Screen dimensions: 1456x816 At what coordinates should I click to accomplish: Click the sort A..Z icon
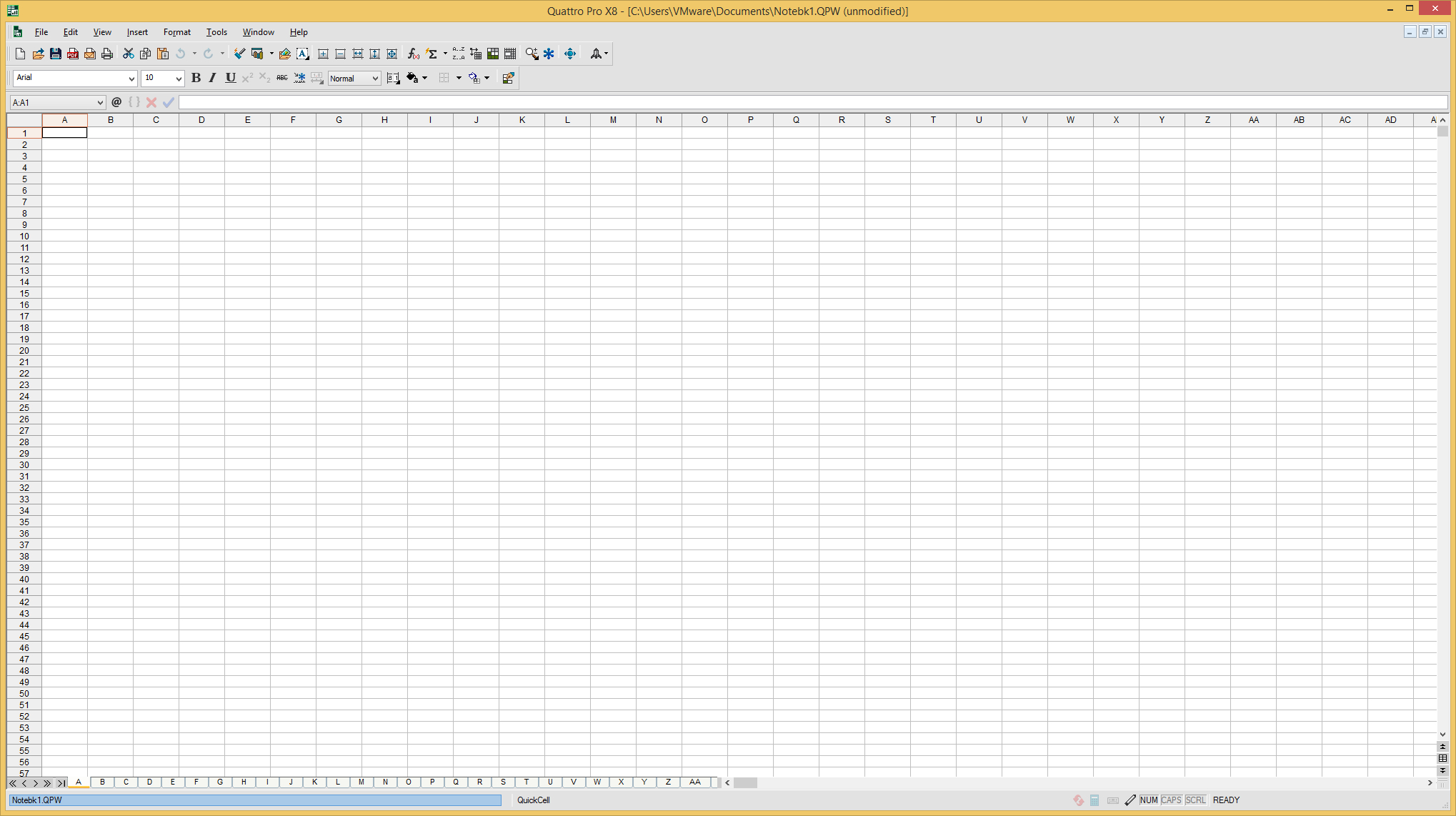click(x=458, y=54)
